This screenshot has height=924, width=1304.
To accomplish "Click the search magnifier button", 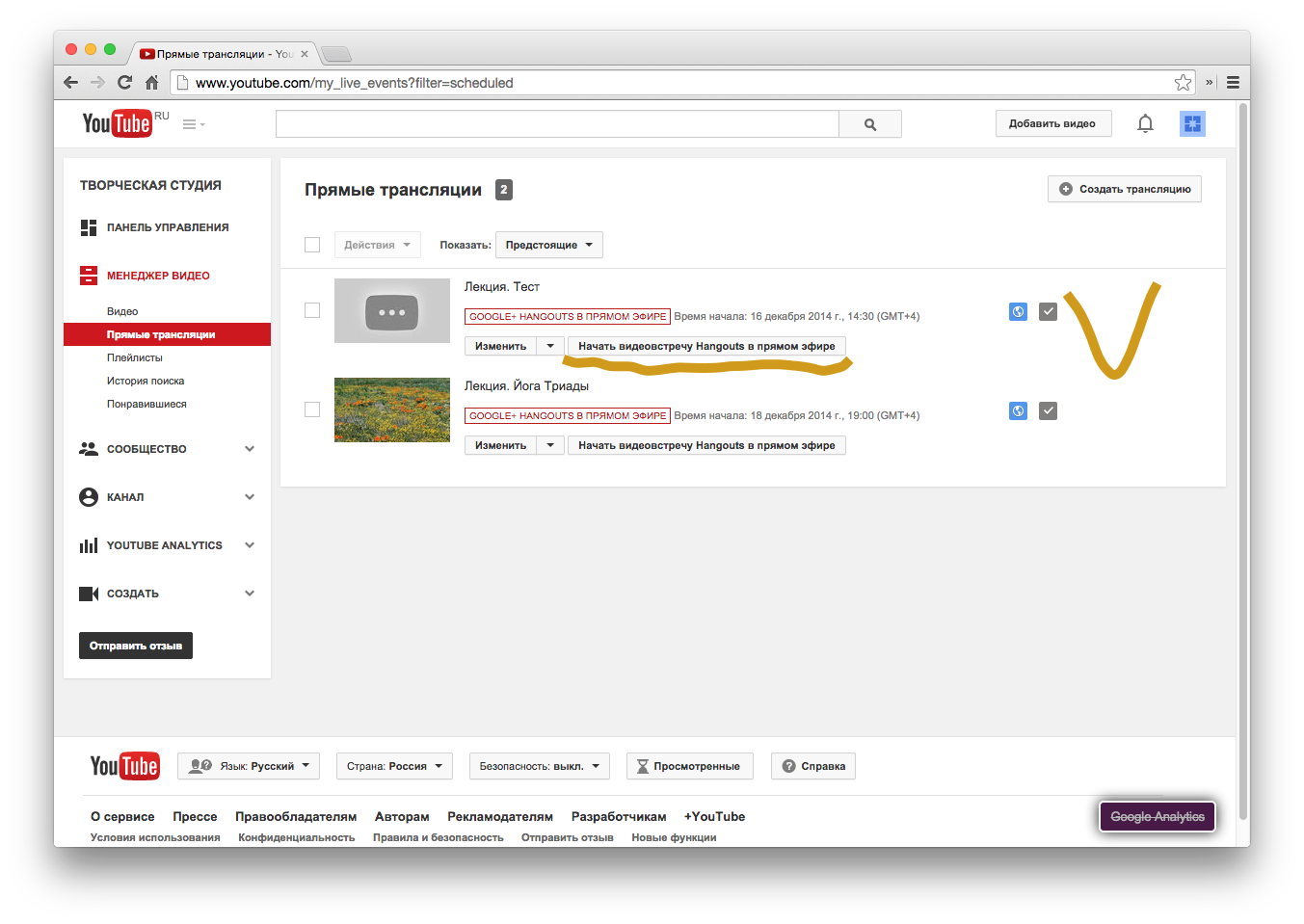I will tap(869, 124).
